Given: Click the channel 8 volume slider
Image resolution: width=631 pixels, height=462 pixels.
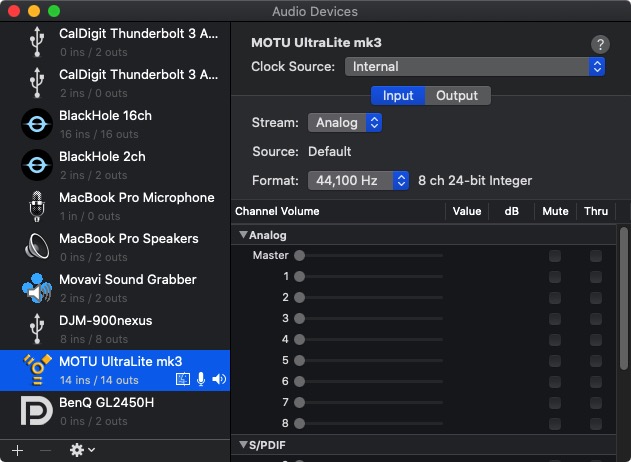Looking at the screenshot, I should coord(369,423).
